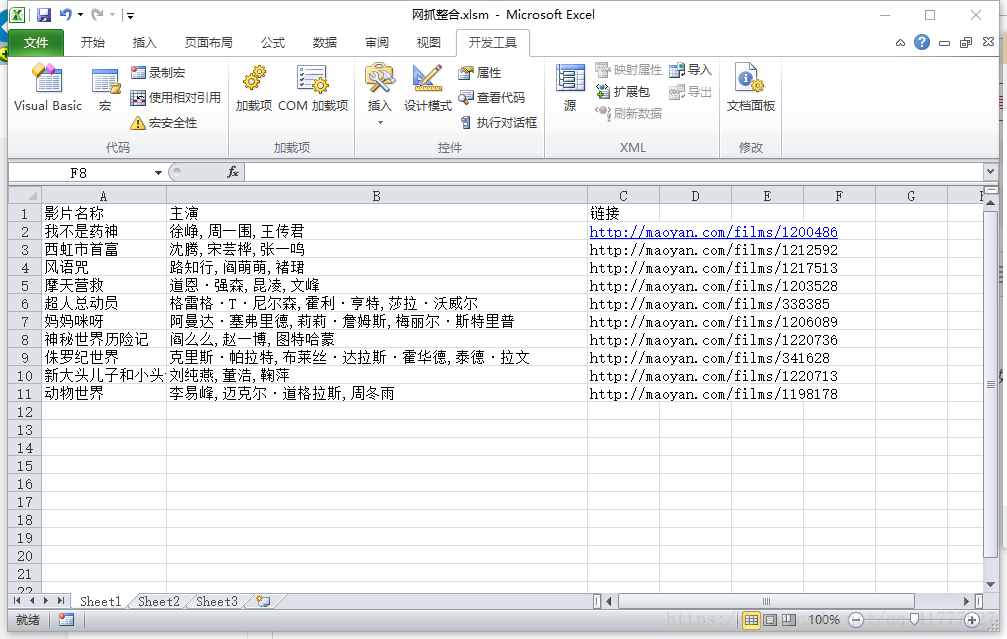The height and width of the screenshot is (639, 1007).
Task: Open the 文件 file tab
Action: (x=36, y=42)
